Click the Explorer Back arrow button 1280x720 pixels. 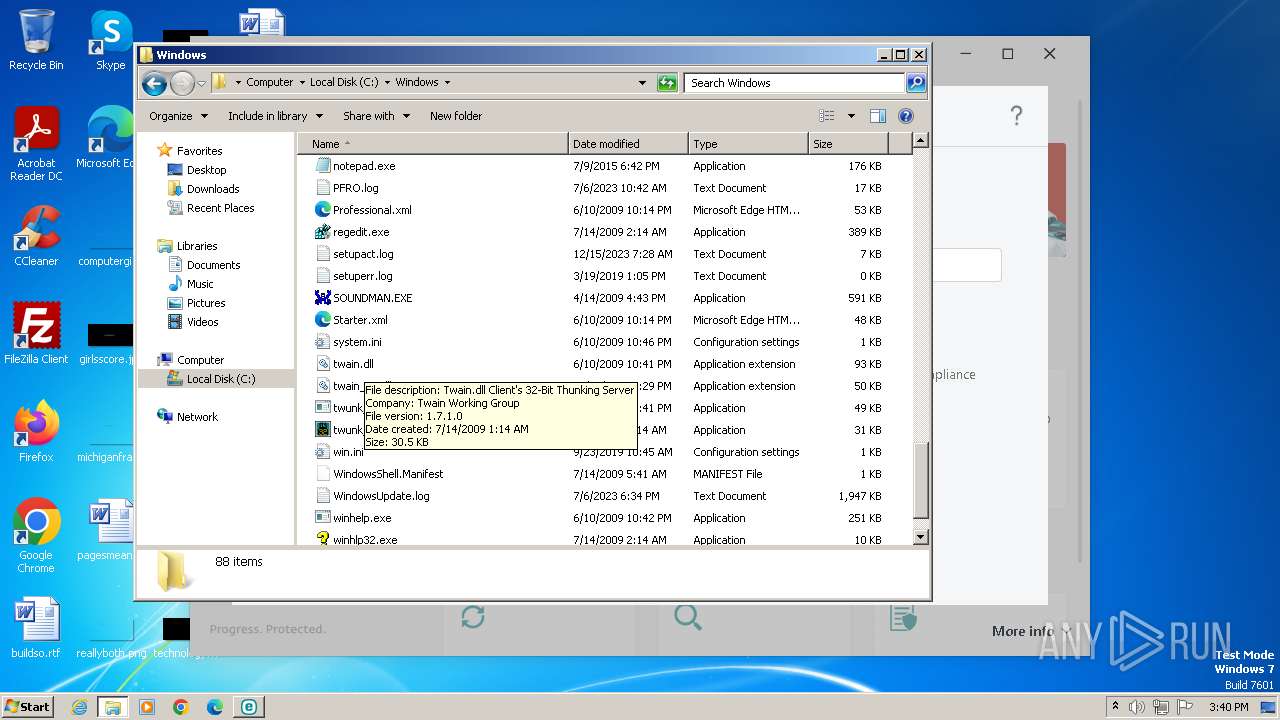(x=154, y=83)
